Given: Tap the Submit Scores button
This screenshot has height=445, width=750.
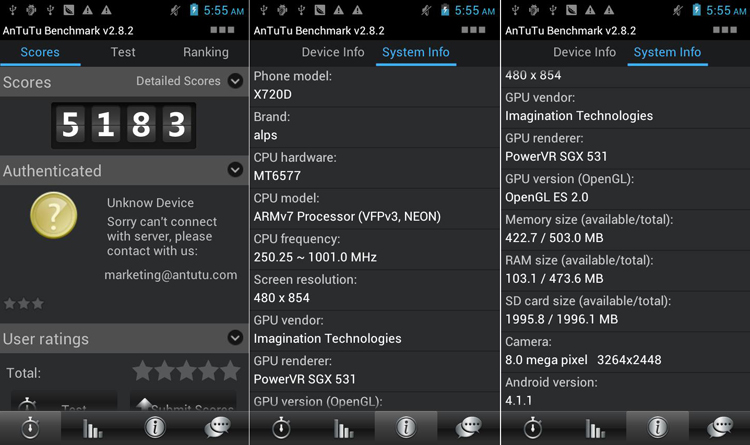Looking at the screenshot, I should click(183, 402).
